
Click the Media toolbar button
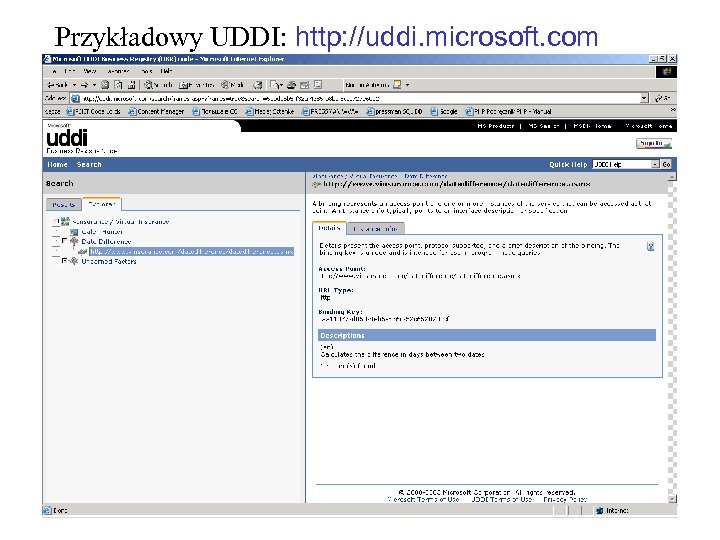pos(233,85)
